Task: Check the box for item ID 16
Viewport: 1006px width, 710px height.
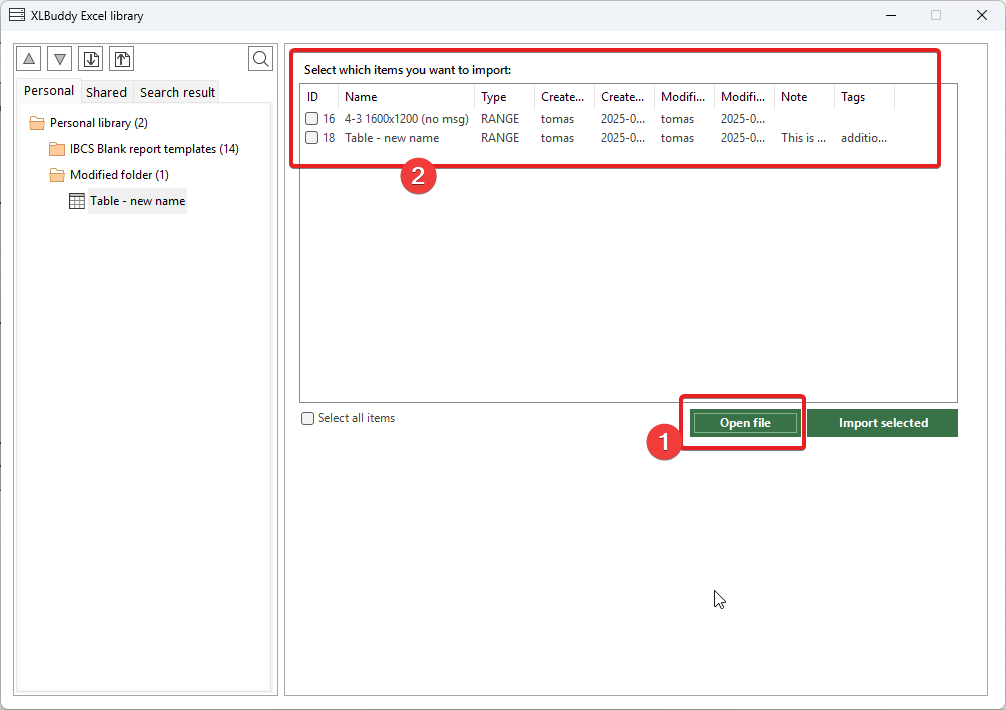Action: 312,119
